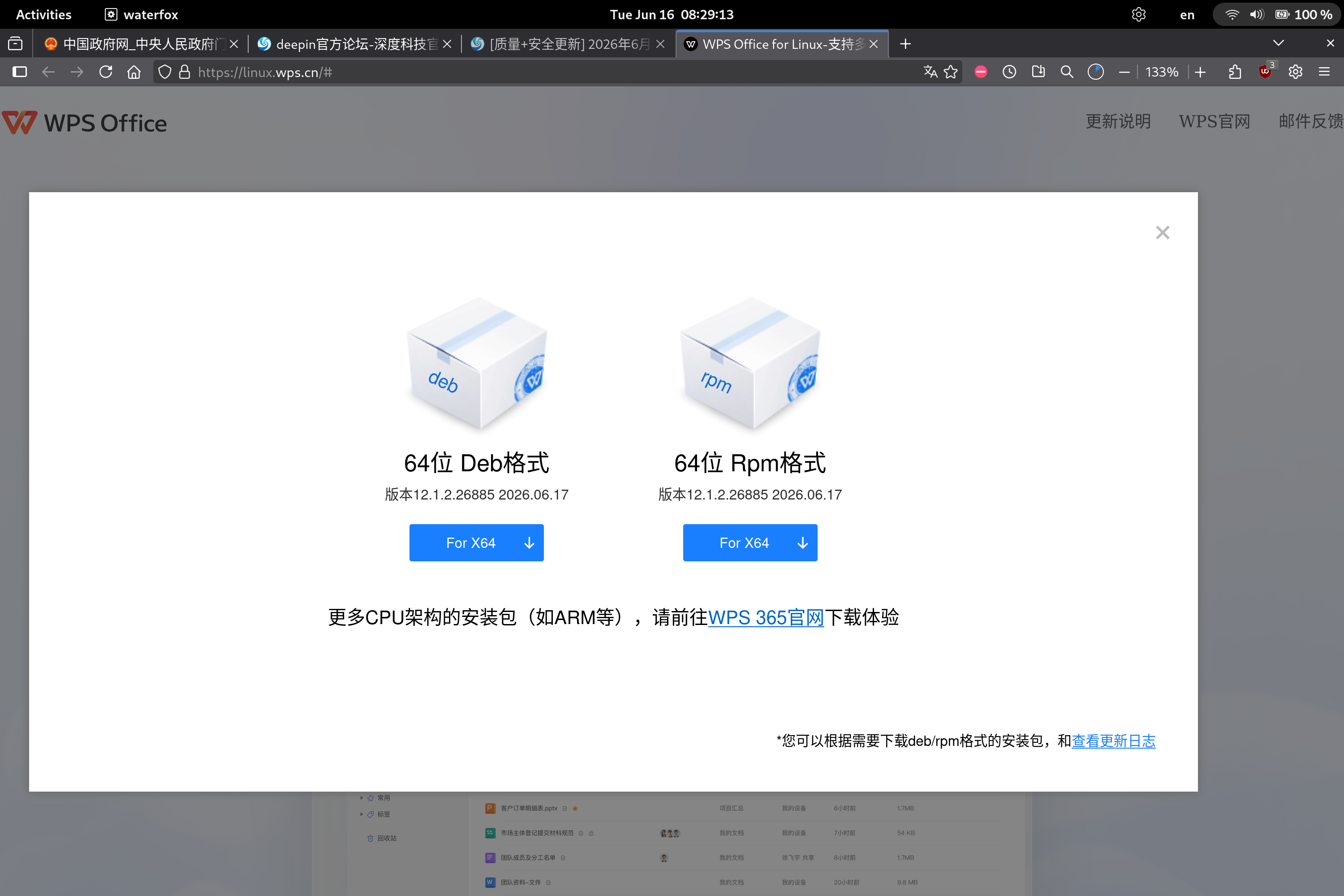Open the recent tabs view button
The image size is (1344, 896).
click(15, 44)
